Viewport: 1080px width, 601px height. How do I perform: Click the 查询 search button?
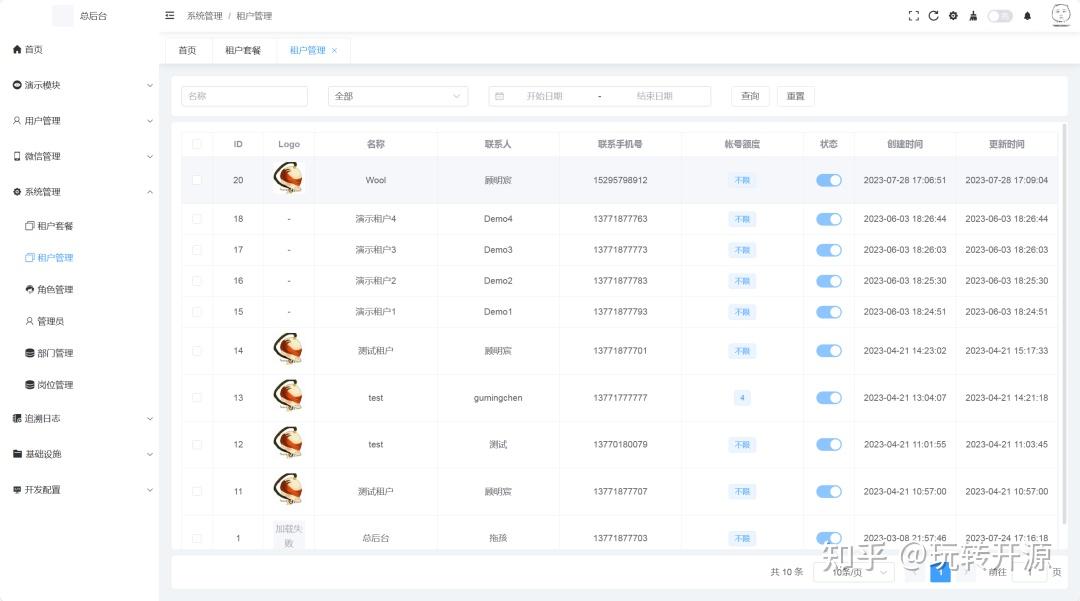(x=750, y=95)
